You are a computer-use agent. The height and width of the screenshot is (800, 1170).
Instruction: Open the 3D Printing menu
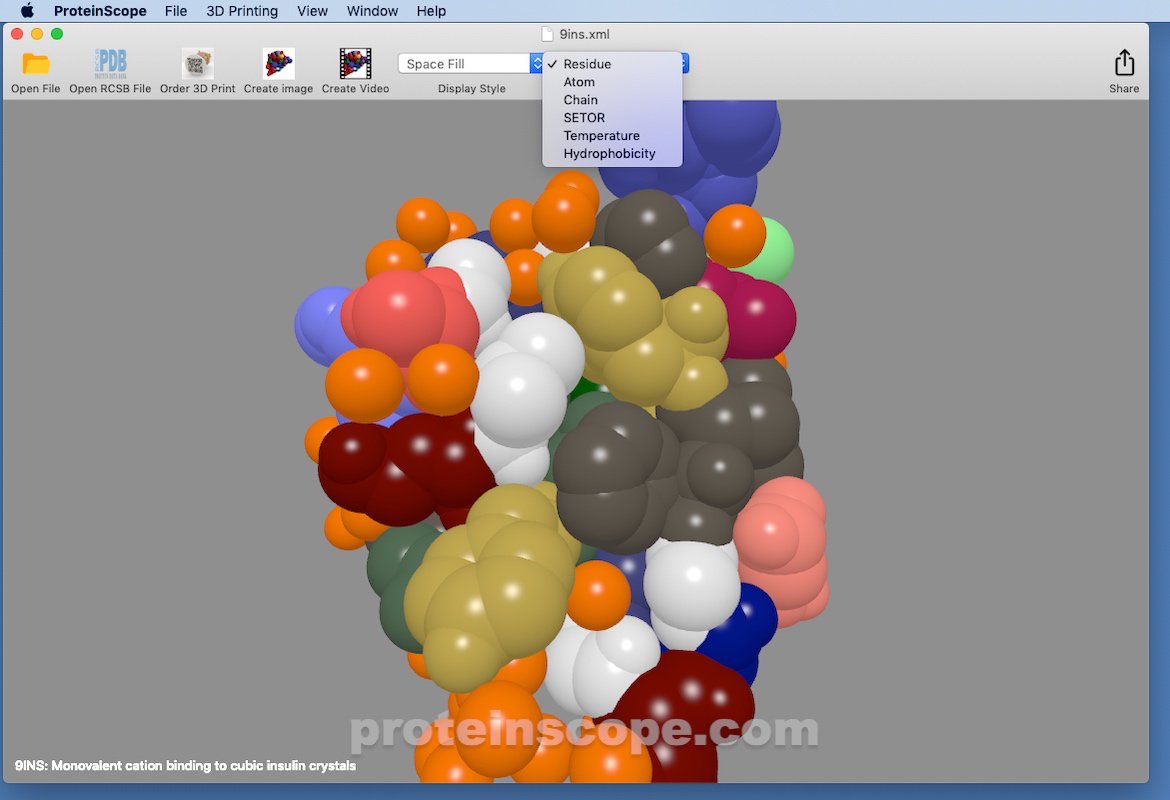[x=242, y=11]
